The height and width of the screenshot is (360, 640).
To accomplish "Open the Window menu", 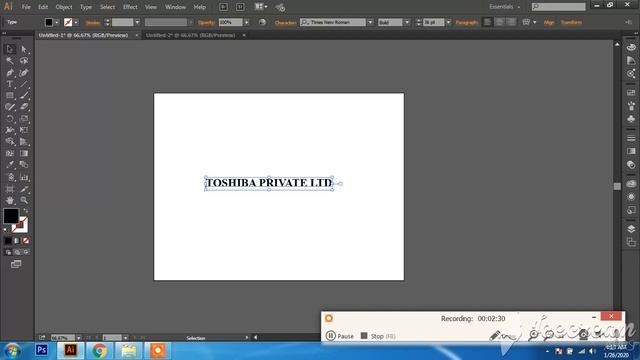I will click(176, 7).
